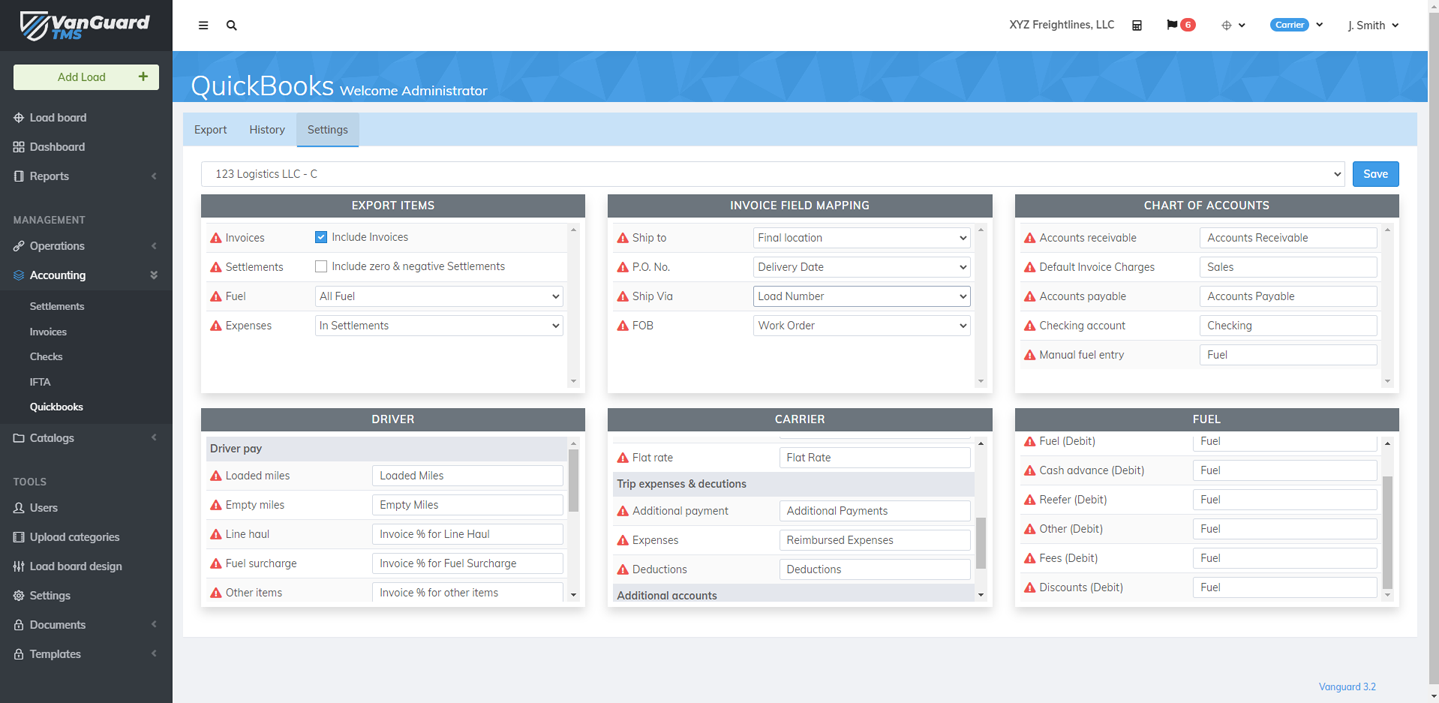Screen dimensions: 1439x703
Task: Switch to the Export tab
Action: point(210,130)
